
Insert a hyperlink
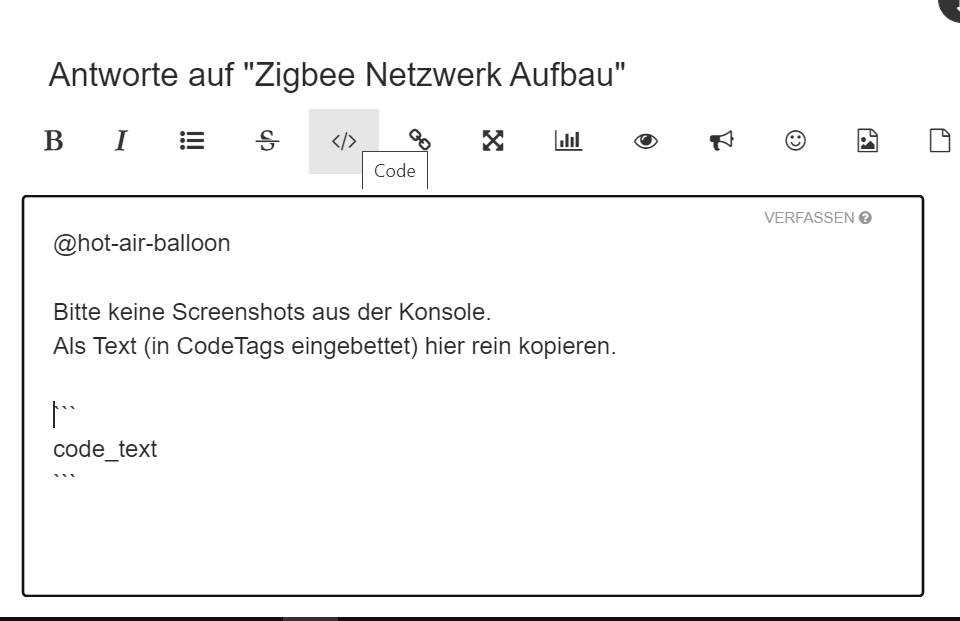tap(419, 140)
